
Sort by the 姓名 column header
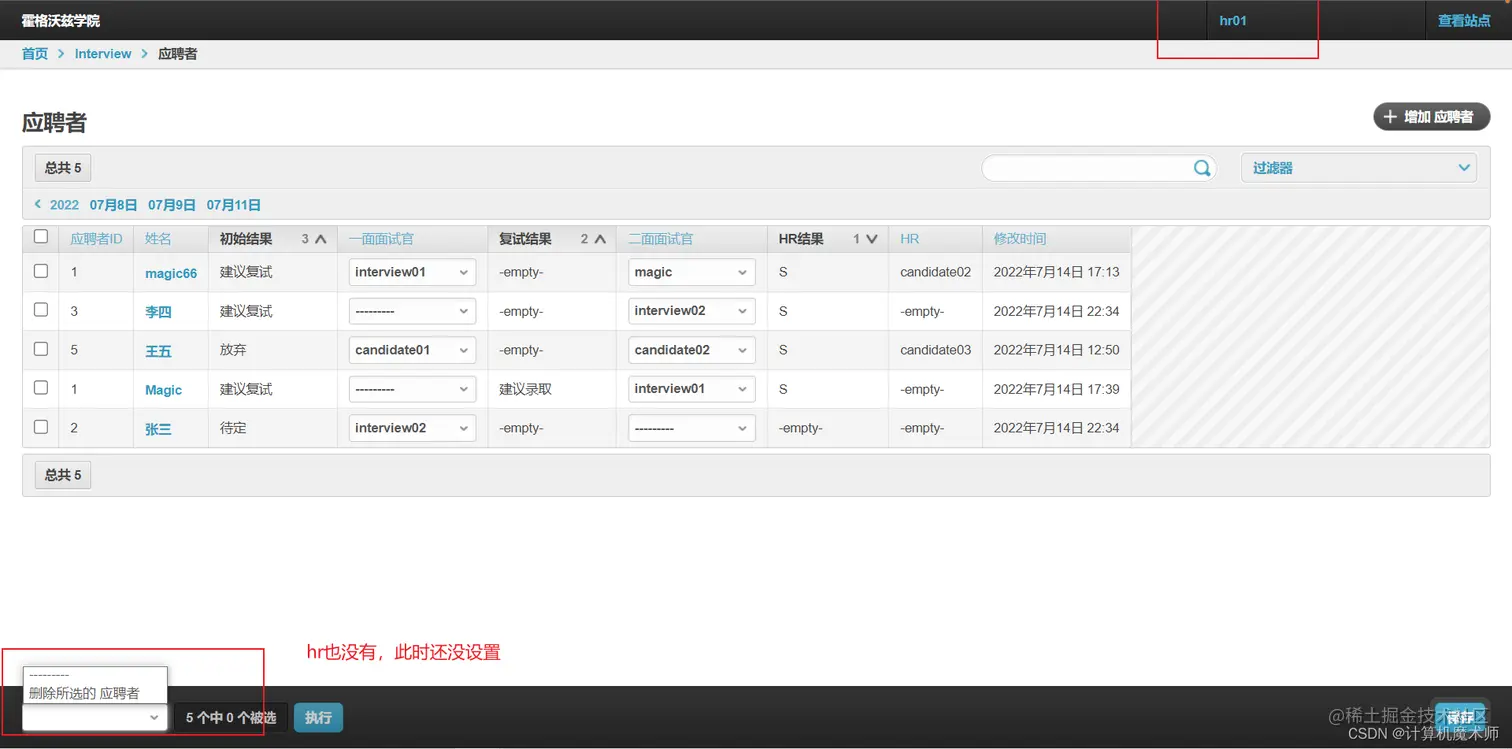[x=158, y=239]
